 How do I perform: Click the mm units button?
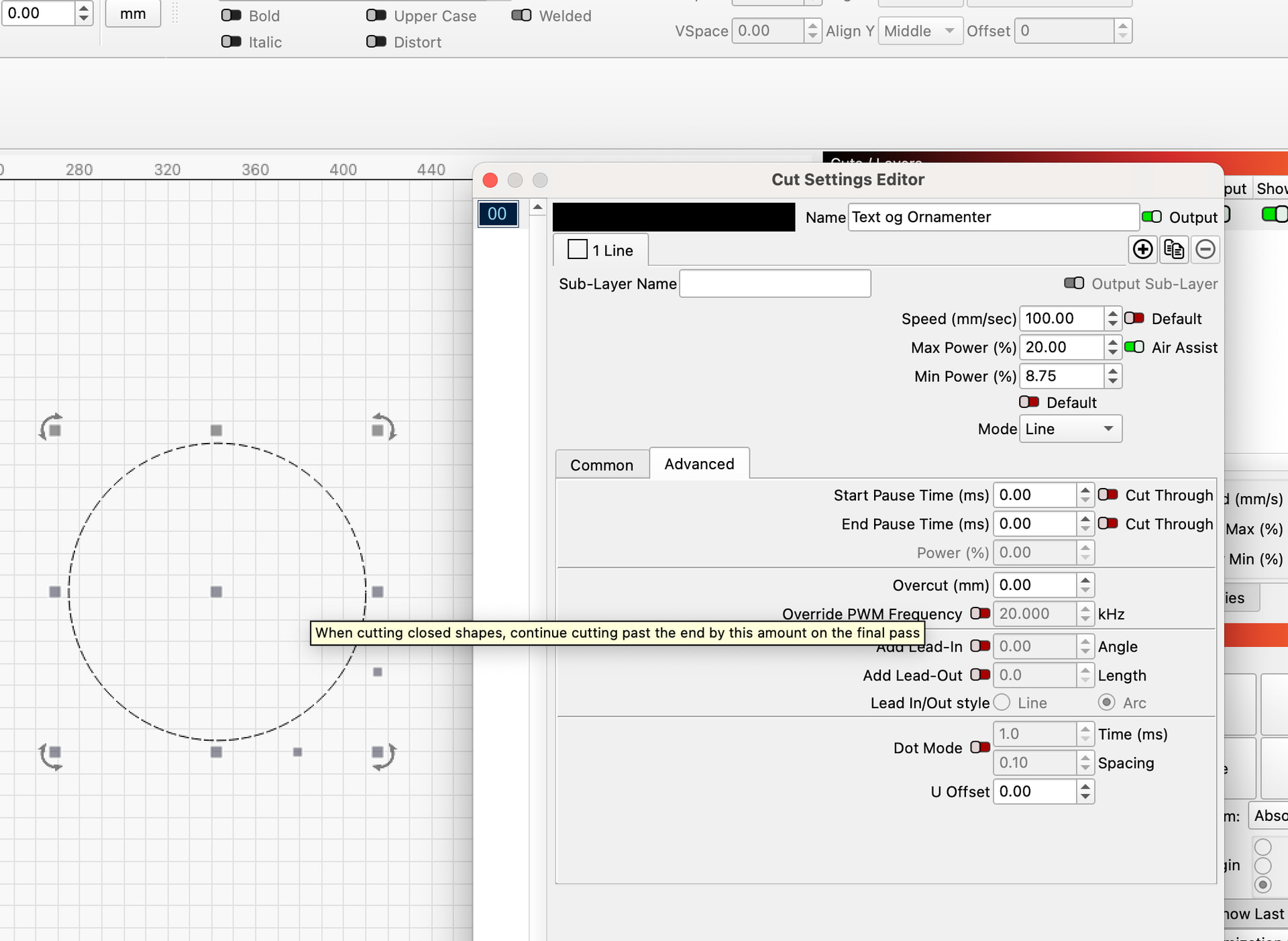coord(133,13)
